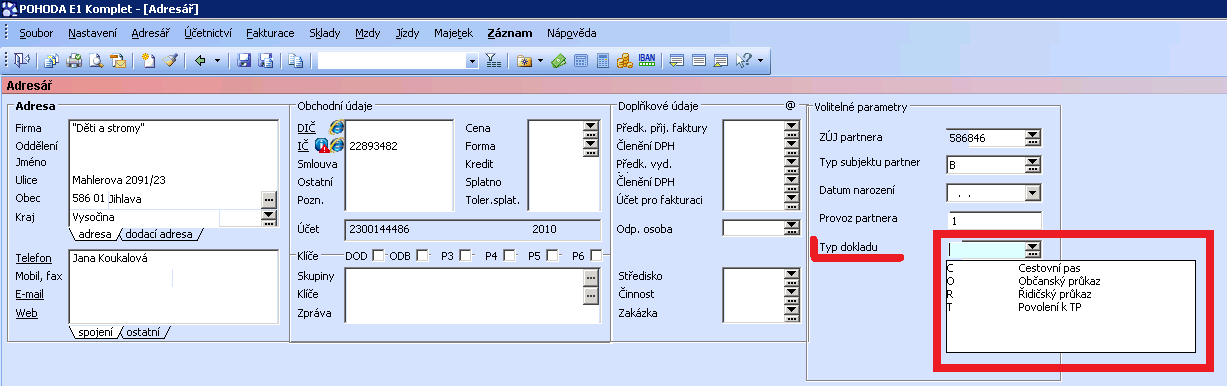Open the Sklady menu
The image size is (1227, 386).
tap(324, 33)
